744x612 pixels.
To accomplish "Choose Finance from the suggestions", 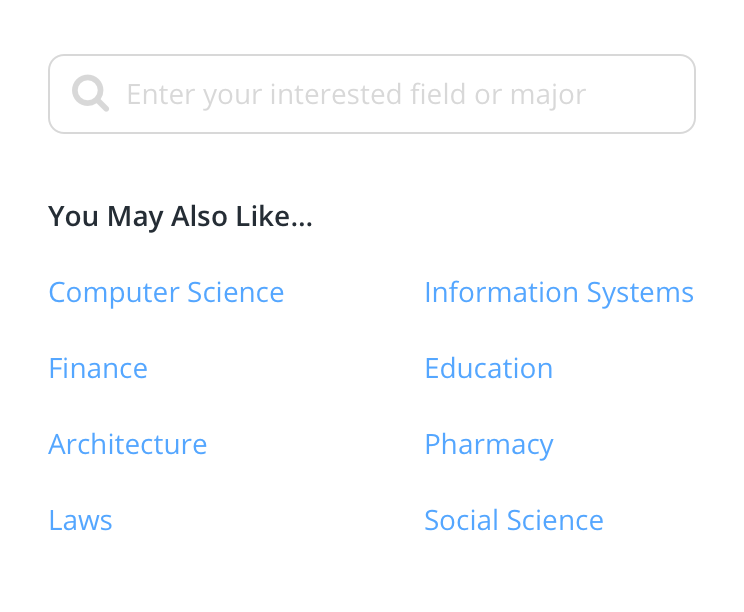I will [x=98, y=369].
